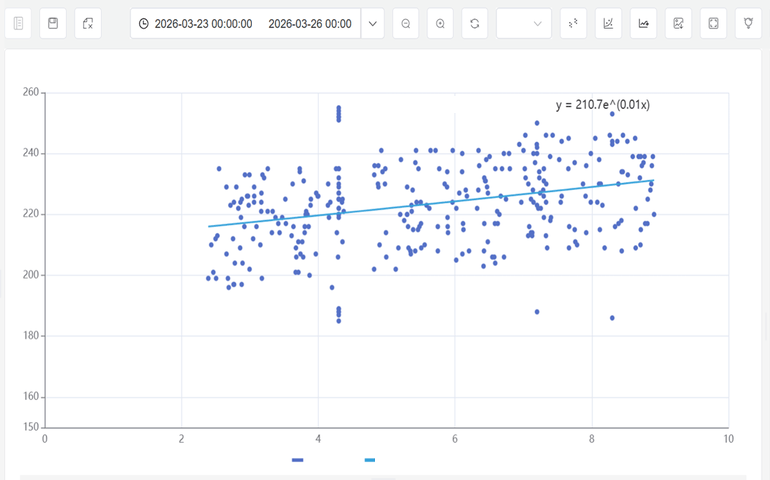Click the lightbulb icon in the toolbar
The image size is (770, 480).
click(749, 23)
